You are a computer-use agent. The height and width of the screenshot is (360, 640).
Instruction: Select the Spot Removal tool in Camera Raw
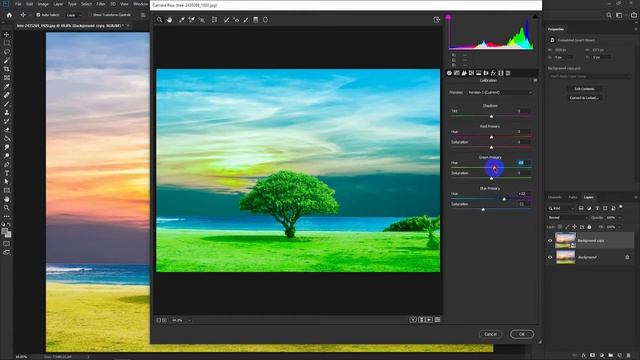click(x=227, y=20)
